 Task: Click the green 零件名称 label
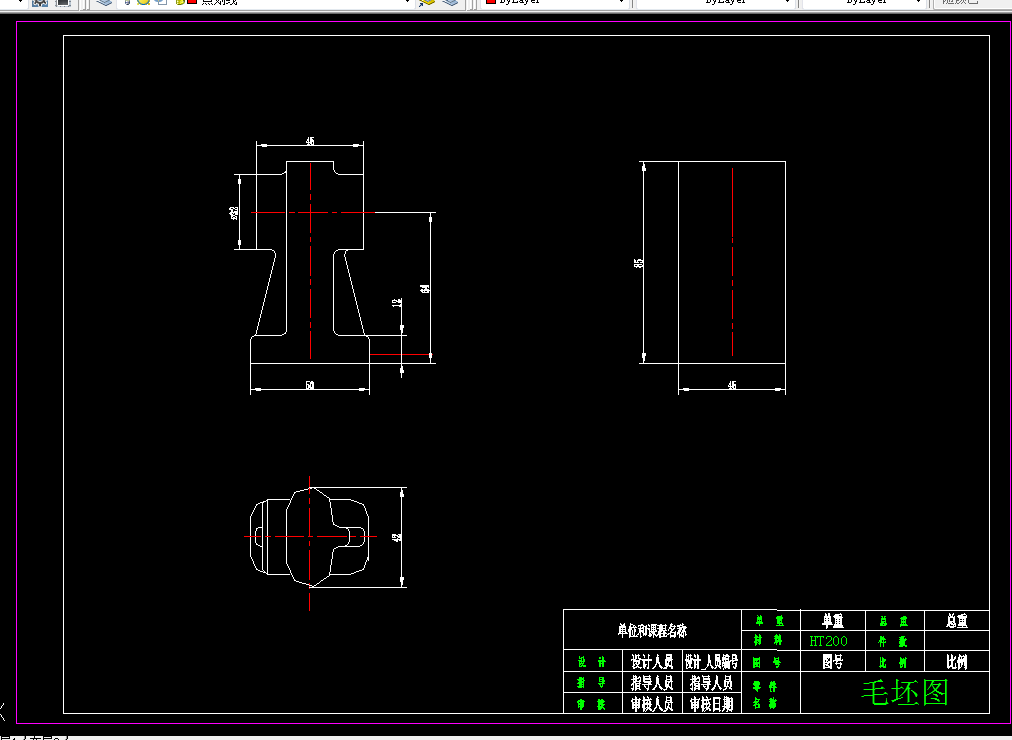click(x=764, y=695)
